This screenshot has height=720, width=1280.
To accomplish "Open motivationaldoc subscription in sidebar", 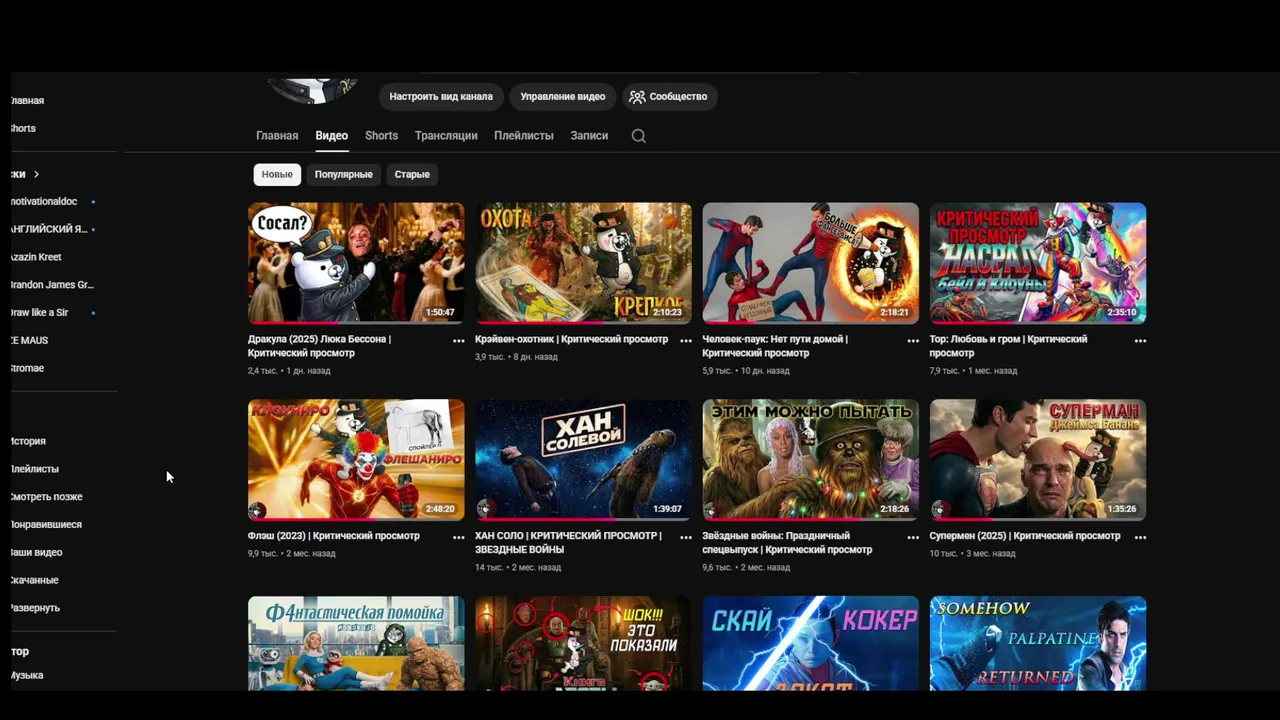I will (x=44, y=202).
